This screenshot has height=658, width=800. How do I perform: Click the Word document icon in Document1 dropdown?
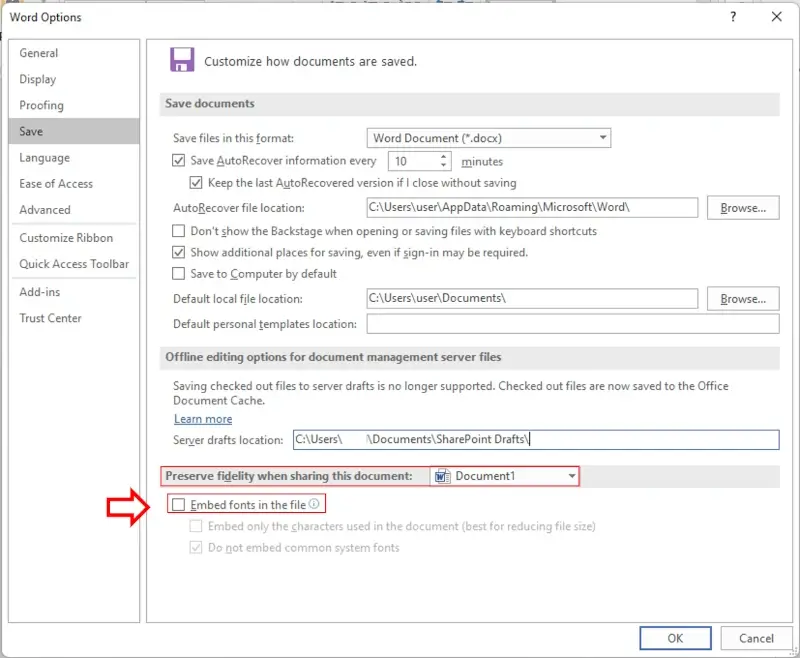pos(442,476)
